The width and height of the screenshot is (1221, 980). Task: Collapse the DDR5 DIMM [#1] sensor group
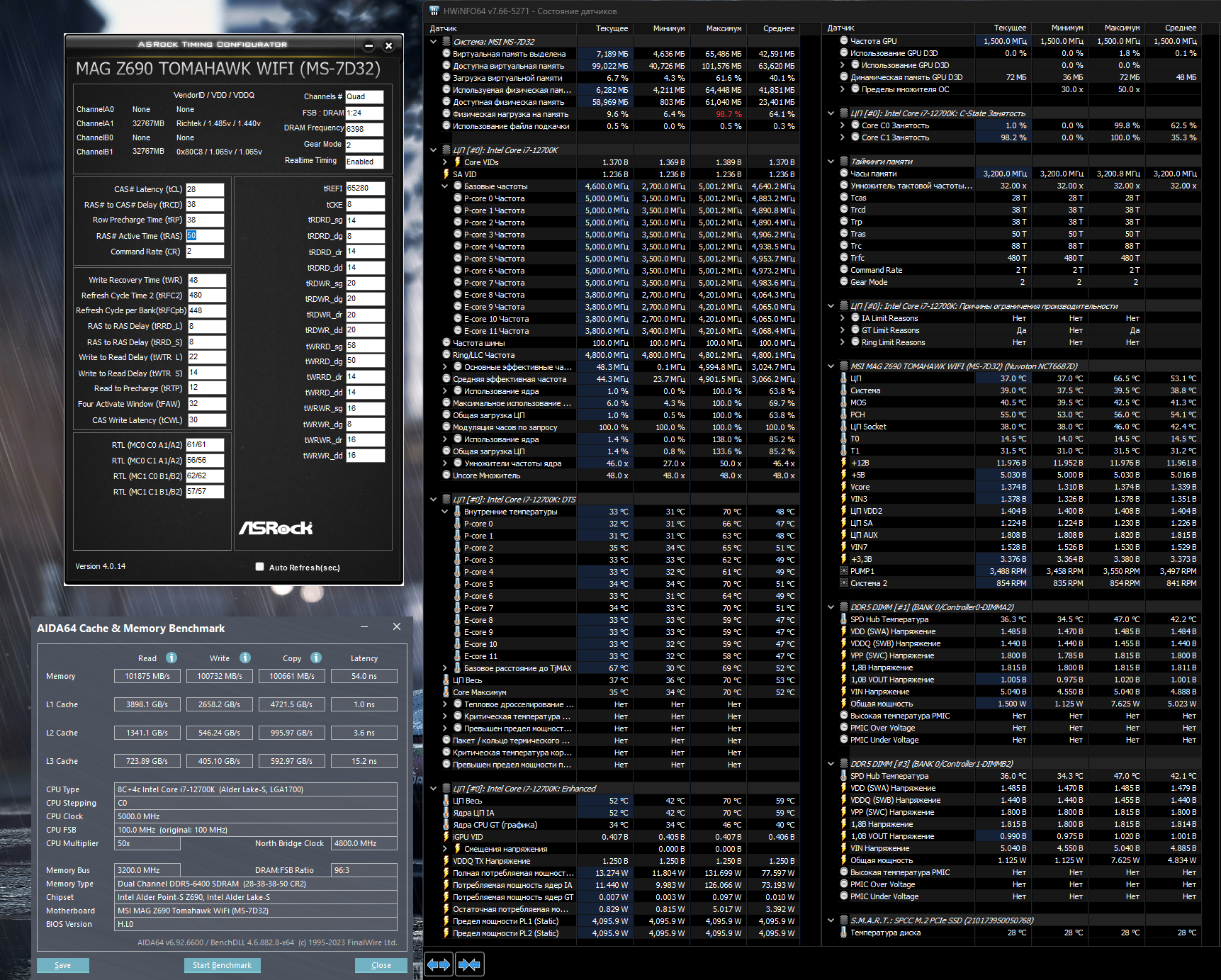831,607
